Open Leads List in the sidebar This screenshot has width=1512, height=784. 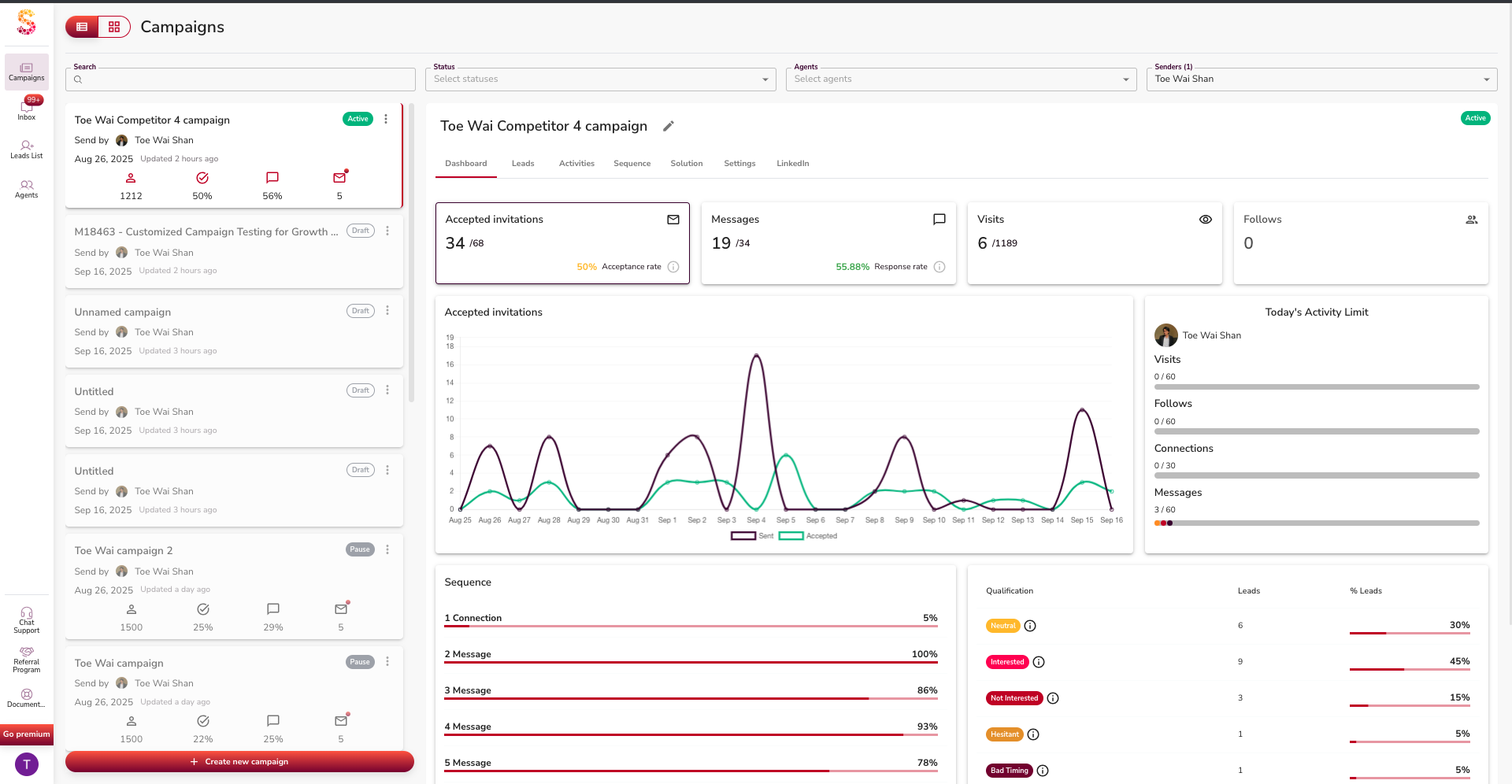[27, 149]
